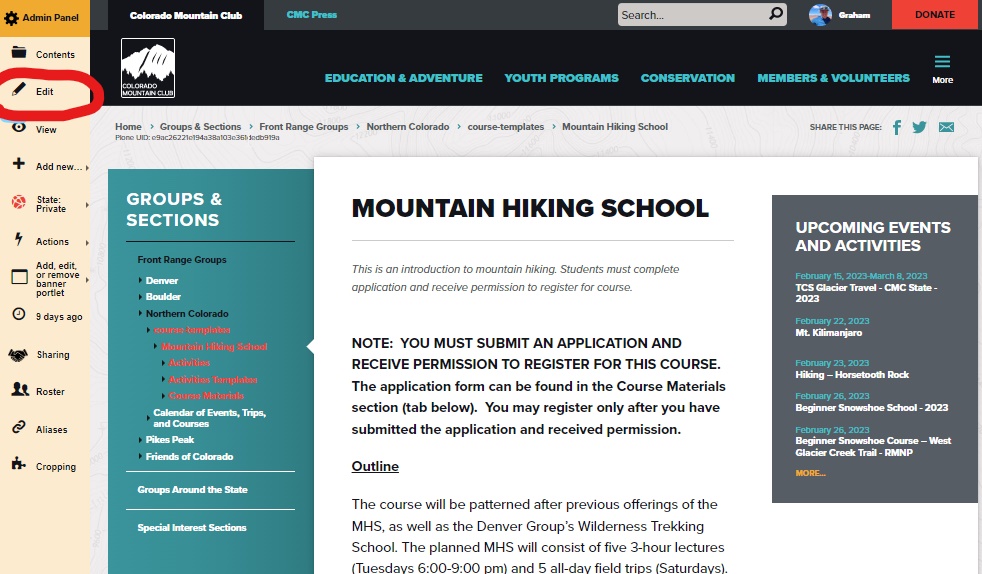Viewport: 982px width, 574px height.
Task: Go to Groups & Sections breadcrumb
Action: [x=200, y=126]
